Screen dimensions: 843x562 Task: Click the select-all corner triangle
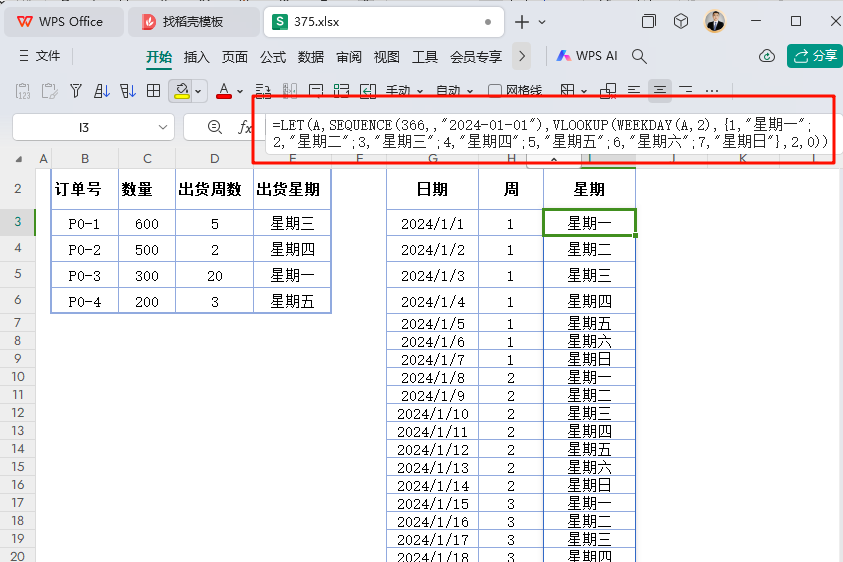[19, 159]
